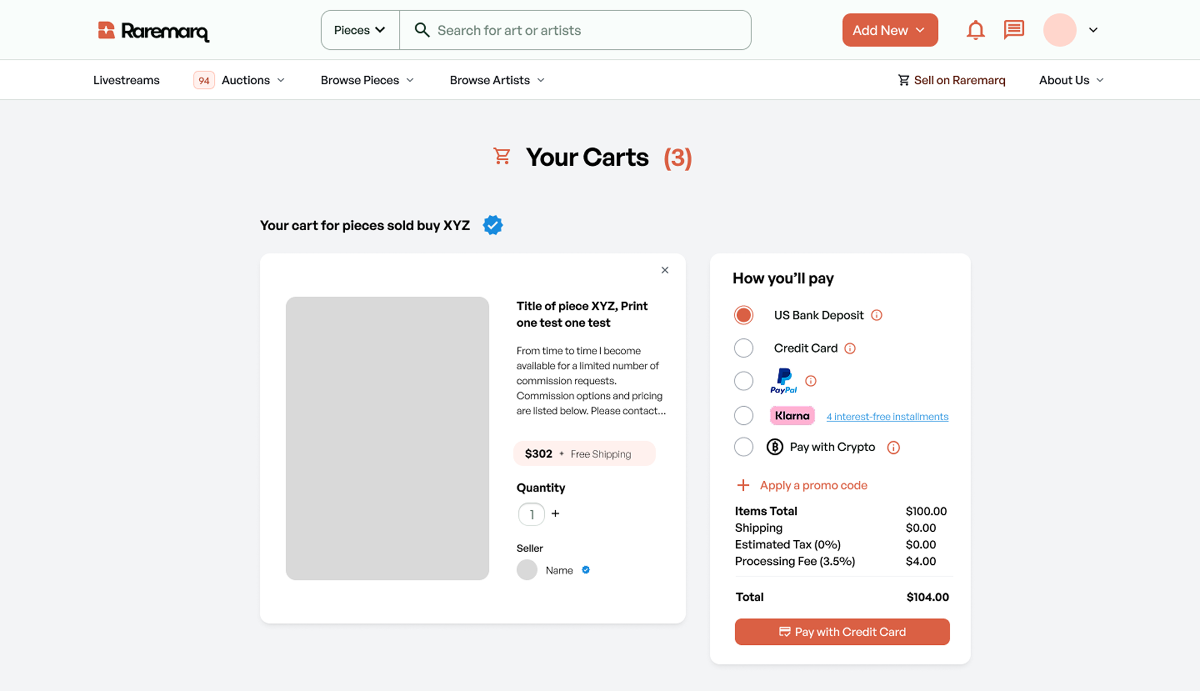Viewport: 1200px width, 691px height.
Task: Click the Raremarq logo
Action: [154, 31]
